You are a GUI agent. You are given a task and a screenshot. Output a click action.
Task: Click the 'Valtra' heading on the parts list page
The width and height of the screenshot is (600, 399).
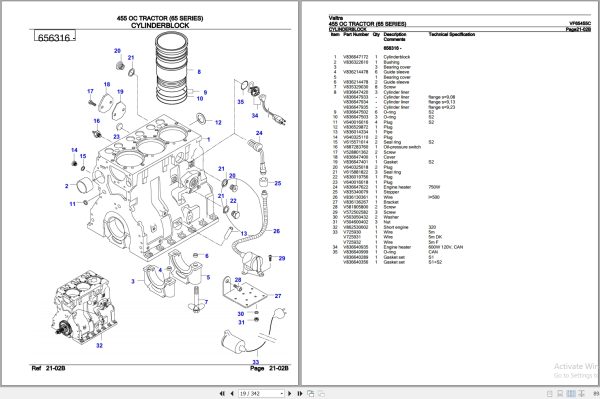(x=336, y=18)
